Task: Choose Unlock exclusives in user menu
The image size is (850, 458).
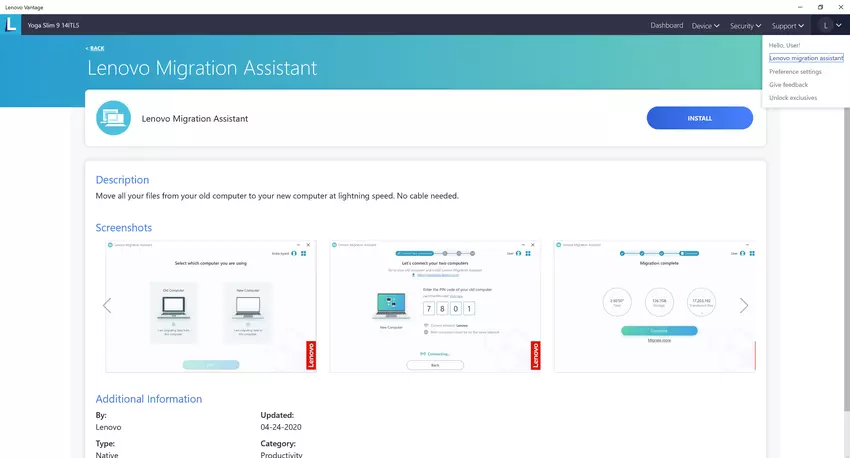Action: tap(793, 98)
